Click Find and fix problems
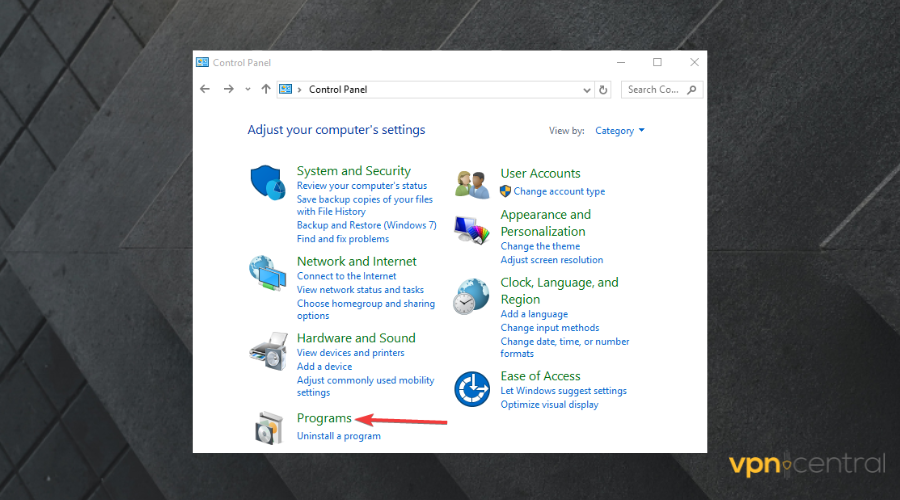 click(343, 239)
